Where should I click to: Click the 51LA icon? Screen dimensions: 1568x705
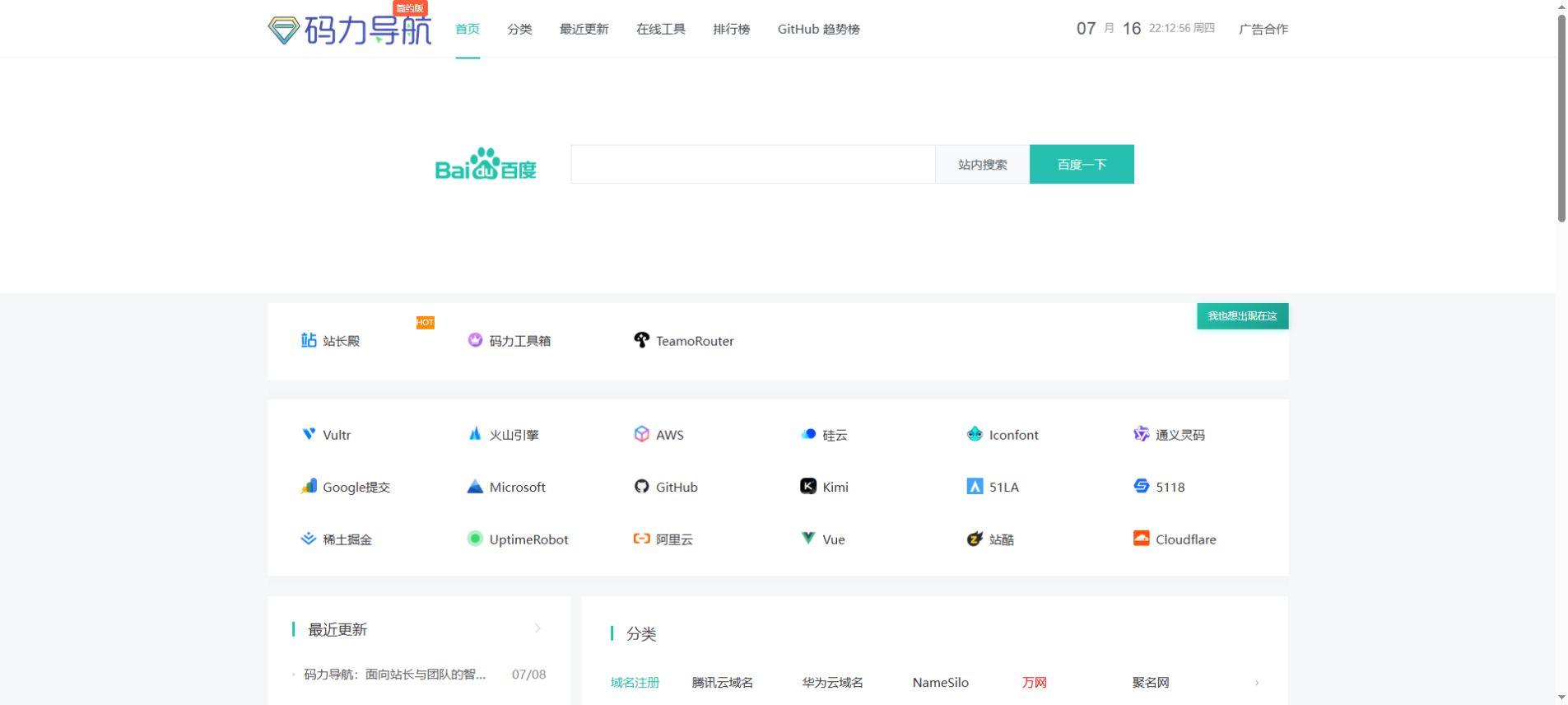click(x=975, y=487)
